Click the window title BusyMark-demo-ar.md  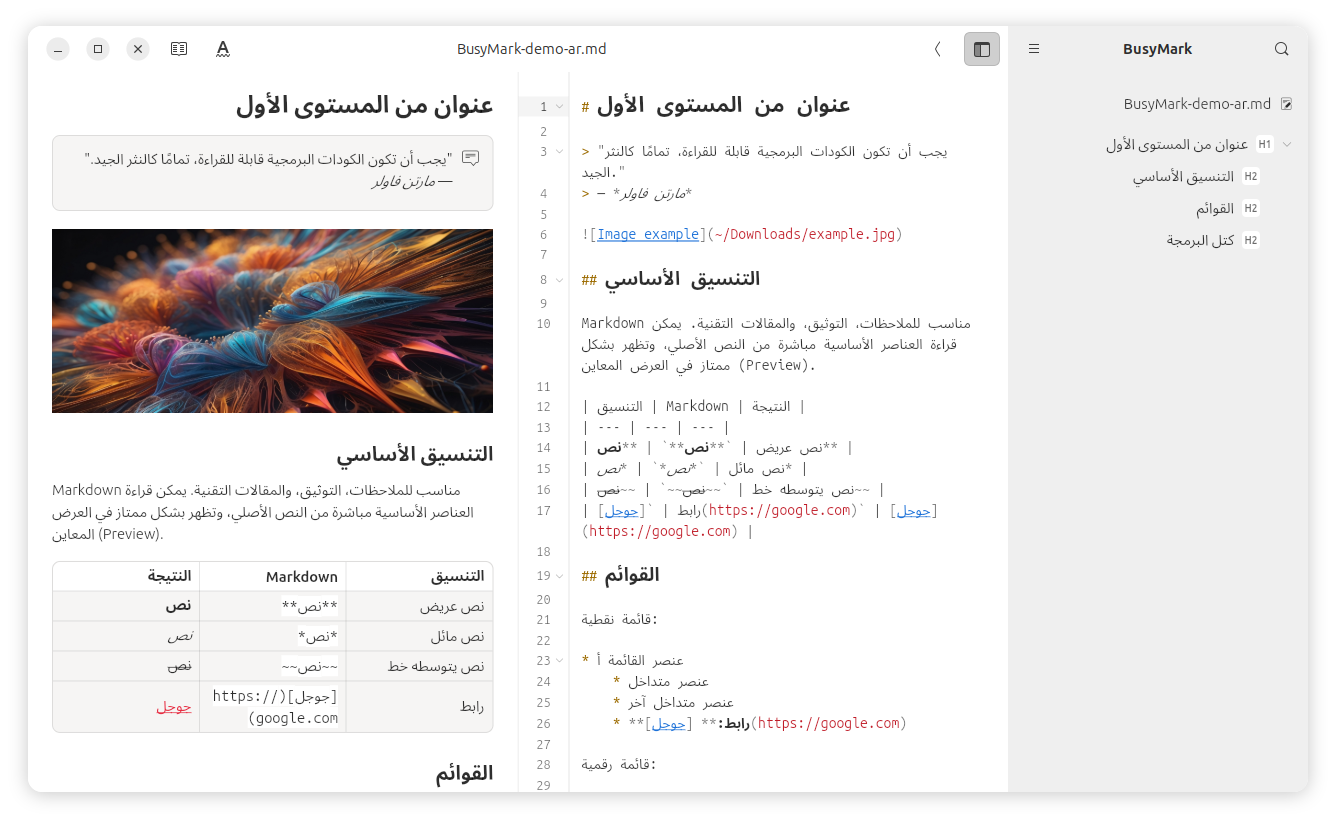click(531, 49)
